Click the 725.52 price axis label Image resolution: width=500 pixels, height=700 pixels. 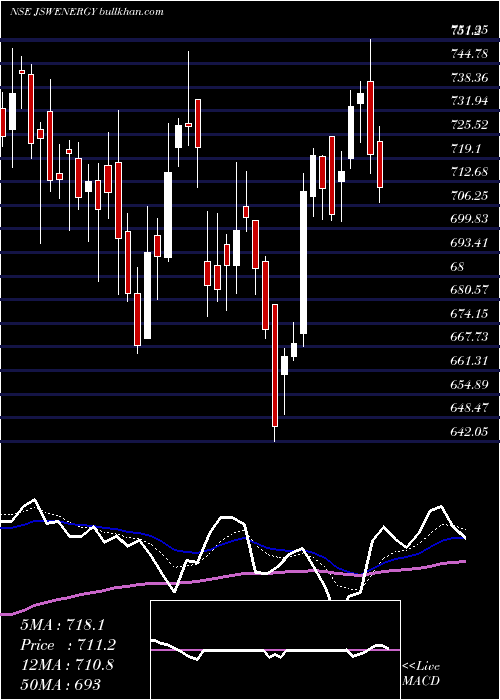pos(469,125)
